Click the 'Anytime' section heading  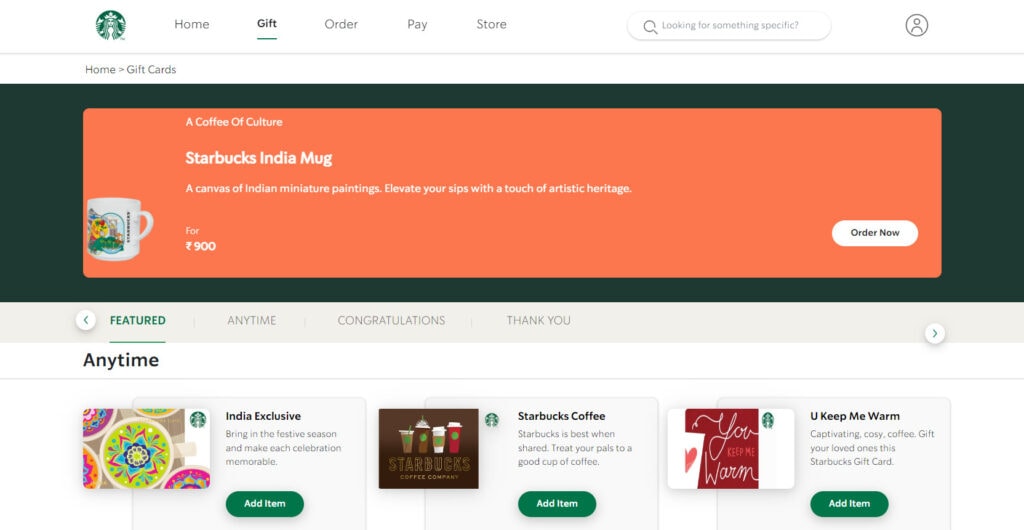pos(121,360)
